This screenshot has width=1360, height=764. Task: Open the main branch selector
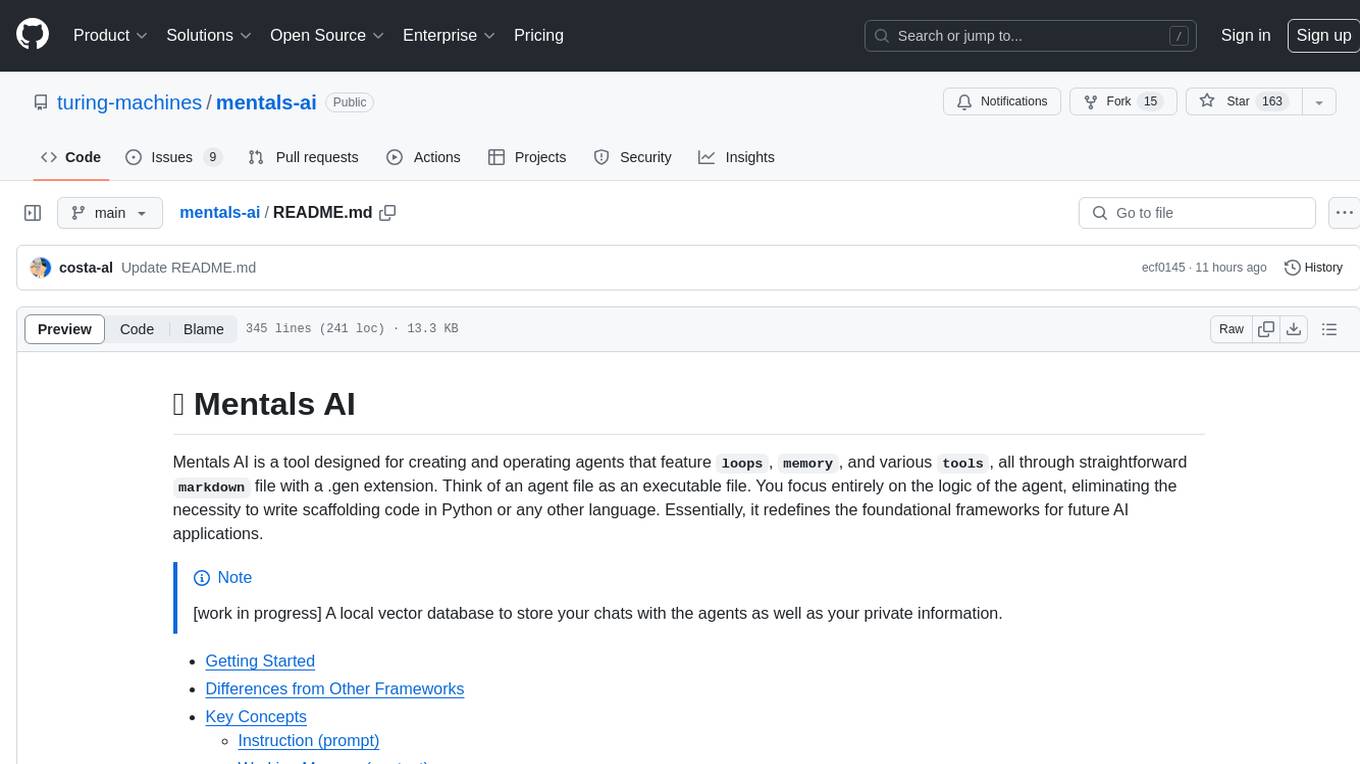tap(109, 213)
